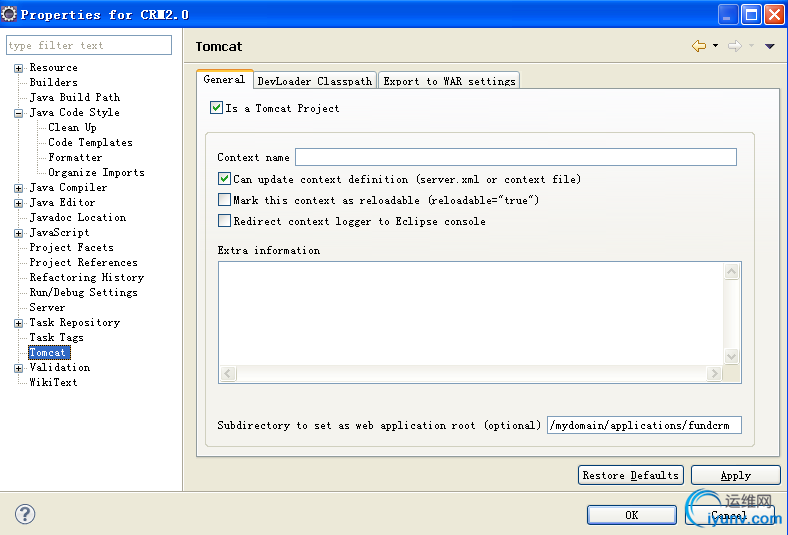This screenshot has height=535, width=788.
Task: Toggle the Is a Tomcat Project checkbox
Action: tap(216, 108)
